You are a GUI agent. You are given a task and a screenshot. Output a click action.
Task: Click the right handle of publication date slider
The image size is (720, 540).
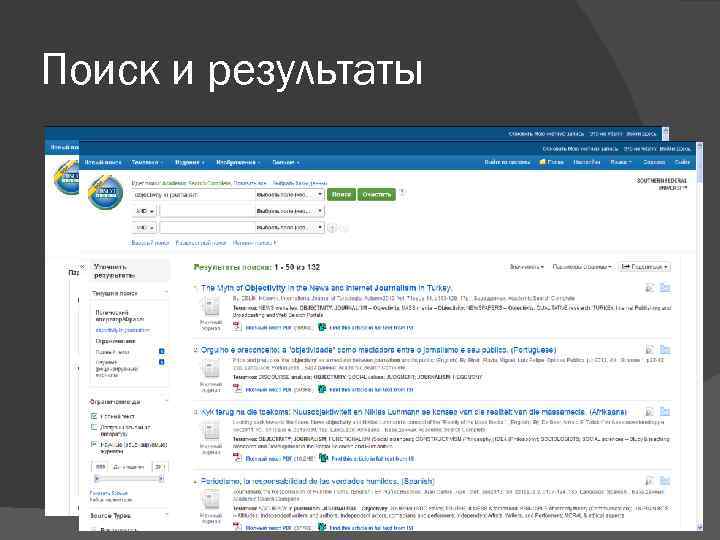coord(161,478)
